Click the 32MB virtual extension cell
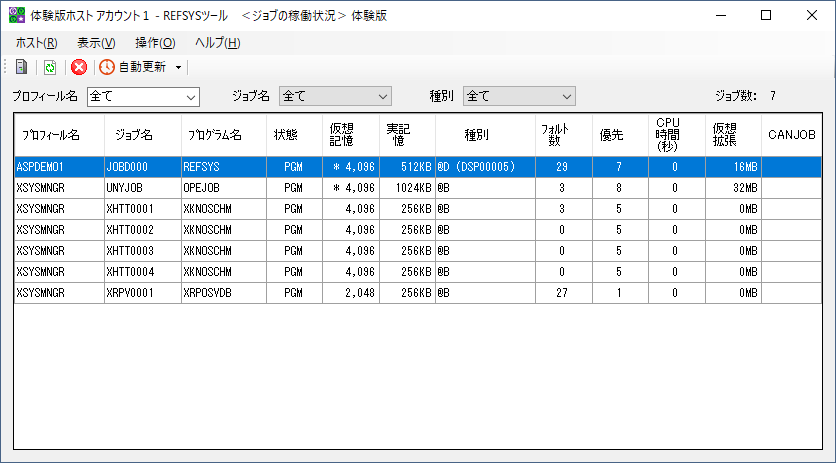 click(x=733, y=188)
